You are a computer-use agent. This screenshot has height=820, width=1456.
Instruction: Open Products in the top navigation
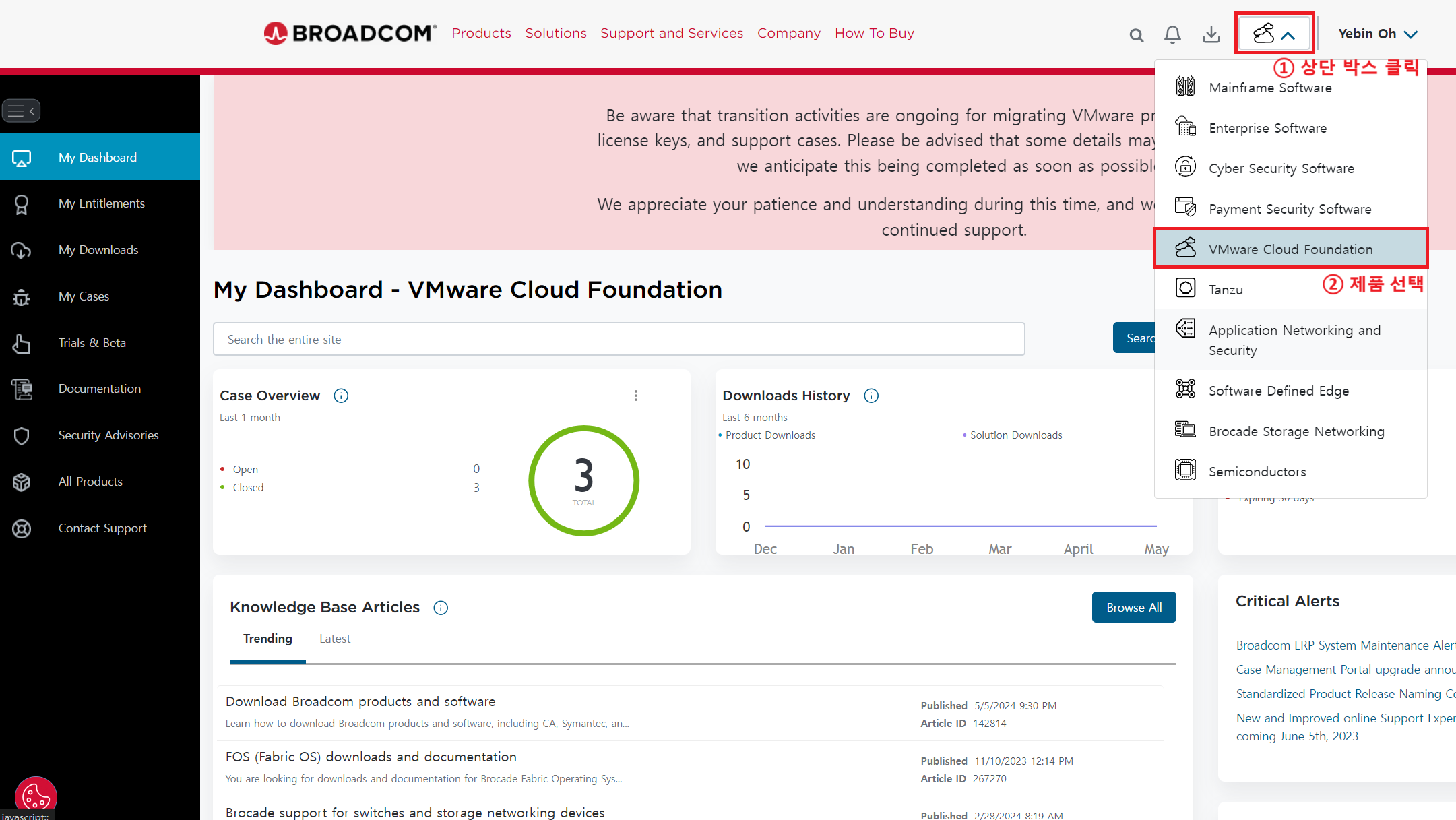(x=481, y=33)
